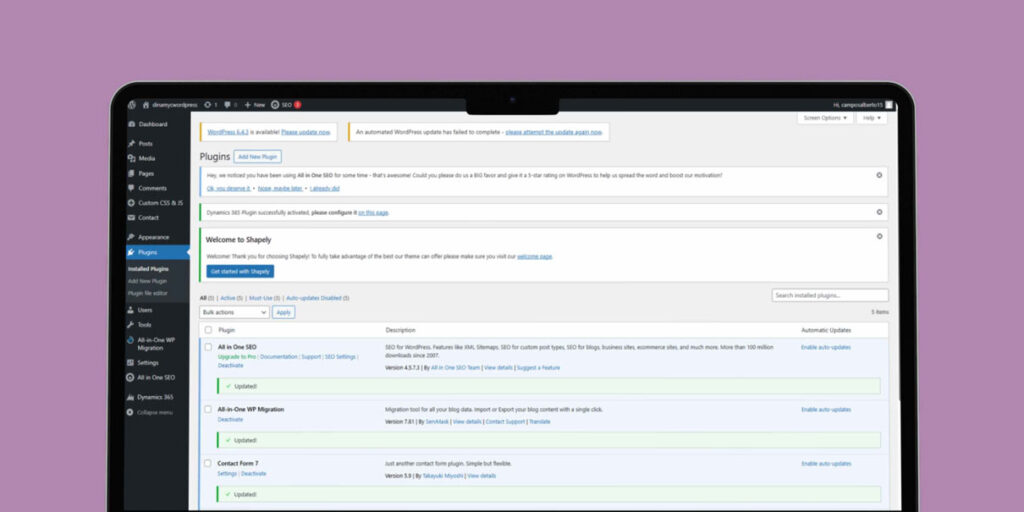Click the Settings icon in sidebar
This screenshot has height=512, width=1024.
(x=131, y=362)
